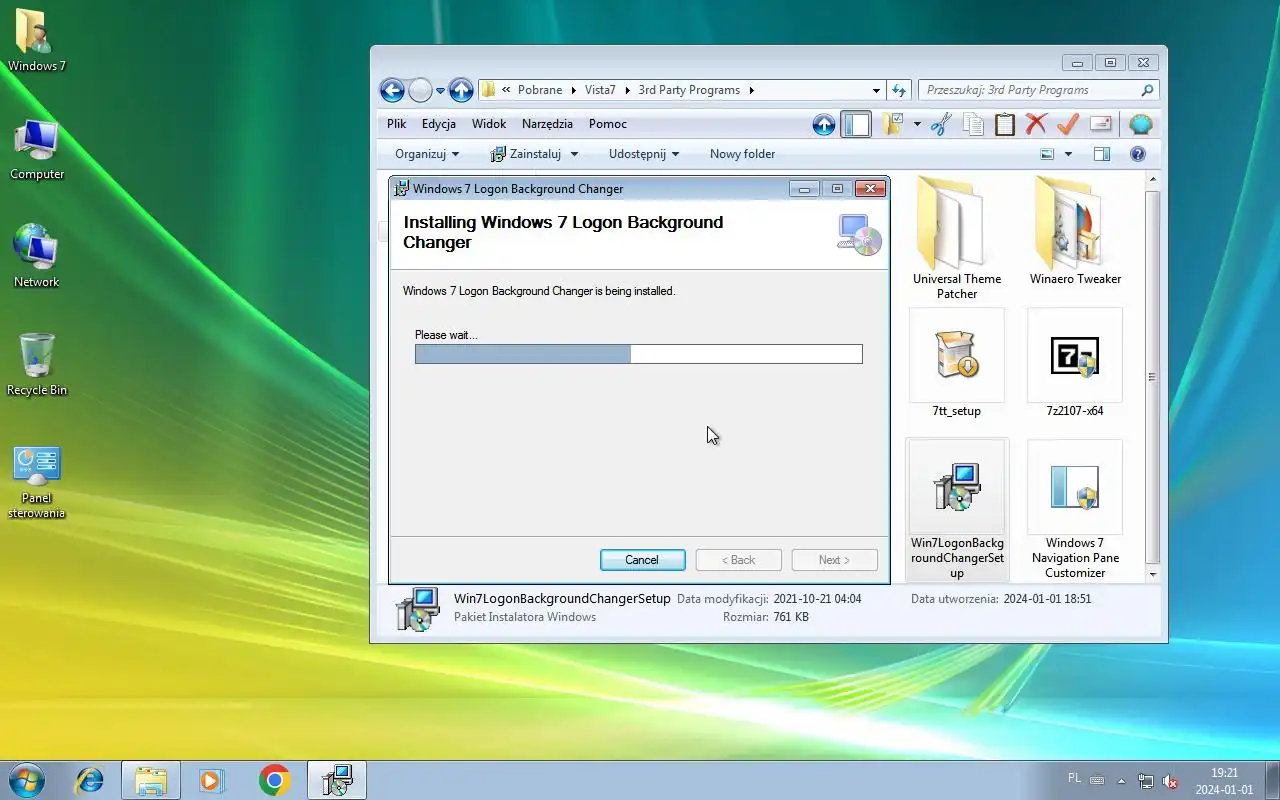Click the orange checkmark Properties icon
Image resolution: width=1280 pixels, height=800 pixels.
(1068, 124)
